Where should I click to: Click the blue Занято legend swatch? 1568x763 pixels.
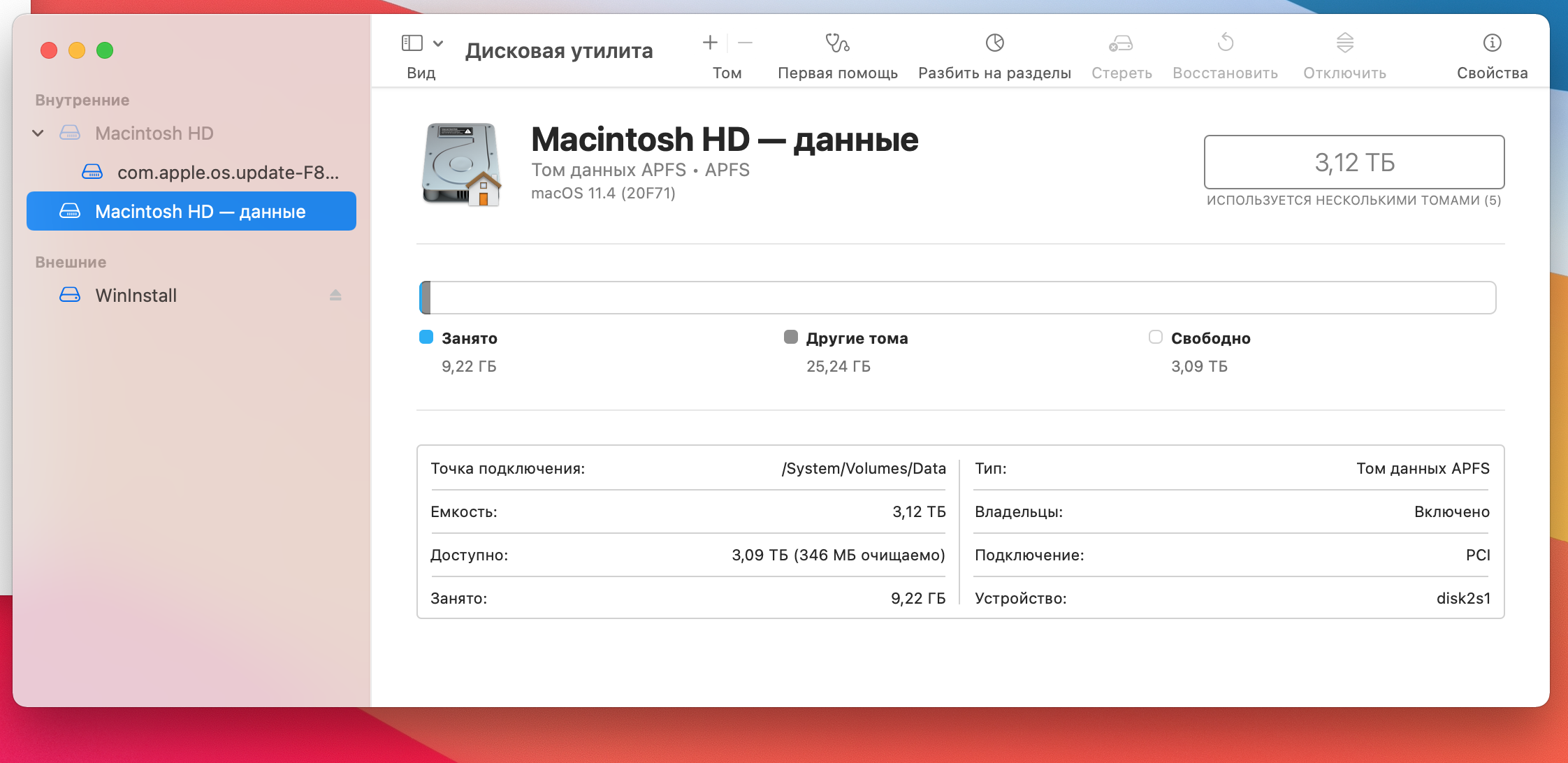pyautogui.click(x=426, y=337)
